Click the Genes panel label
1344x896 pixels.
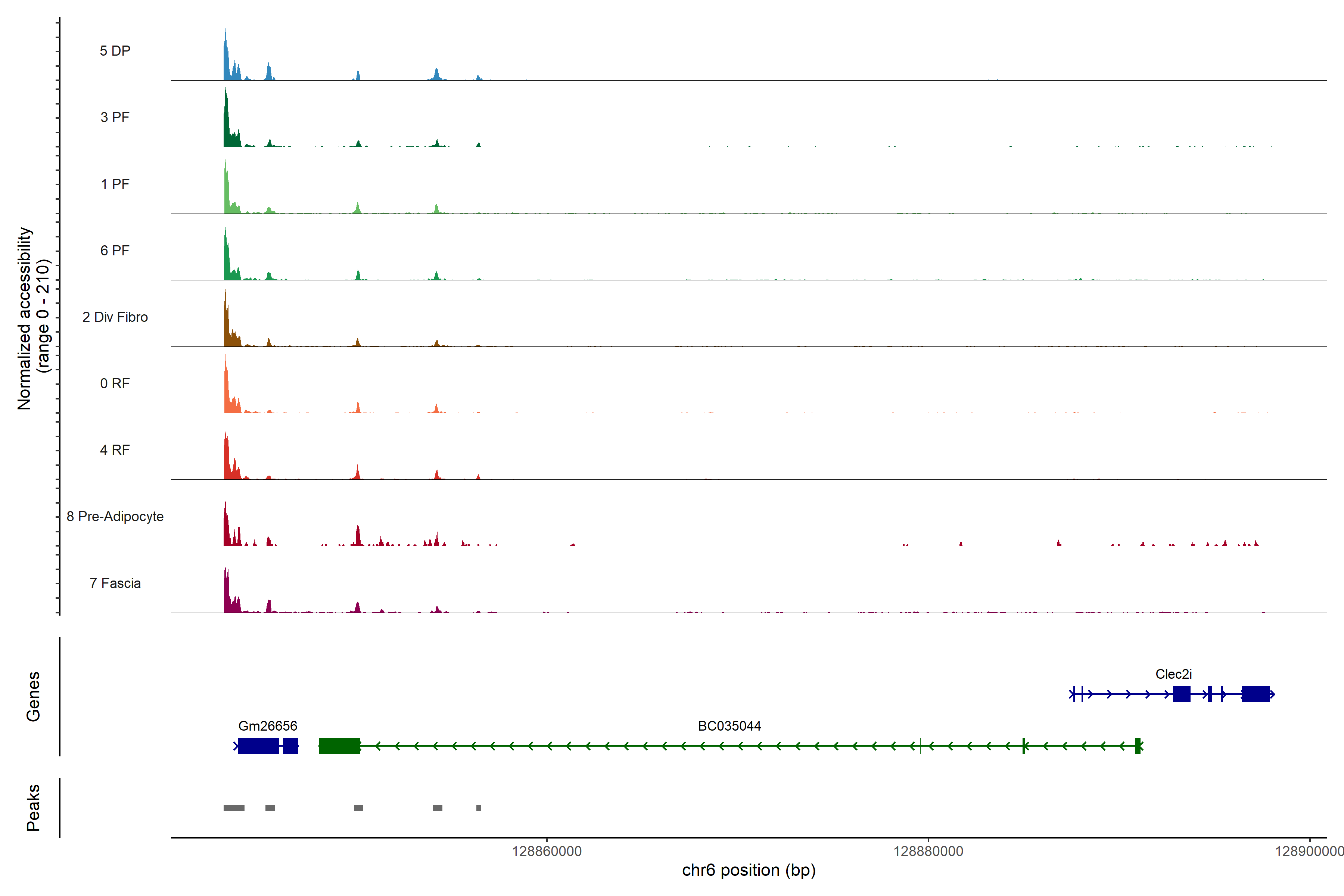coord(33,696)
